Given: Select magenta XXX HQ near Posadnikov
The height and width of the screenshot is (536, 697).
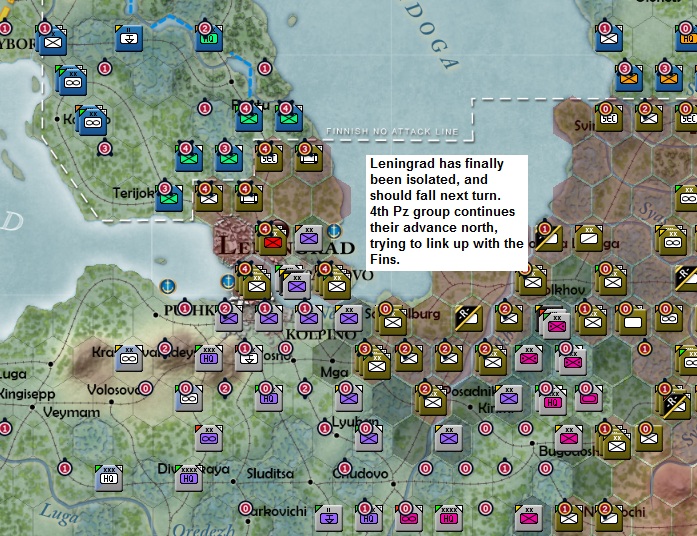Looking at the screenshot, I should [551, 400].
